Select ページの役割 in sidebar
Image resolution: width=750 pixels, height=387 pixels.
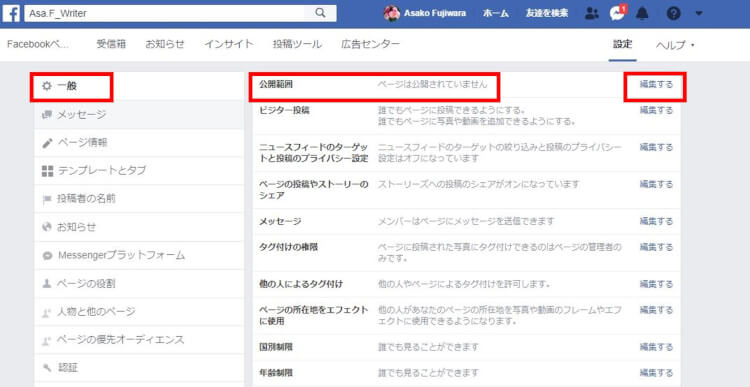139,284
